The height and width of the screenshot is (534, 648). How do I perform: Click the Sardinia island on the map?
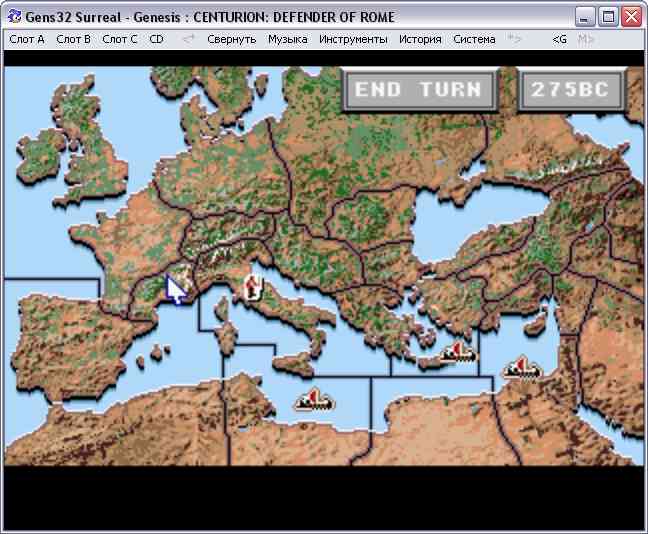pyautogui.click(x=226, y=338)
